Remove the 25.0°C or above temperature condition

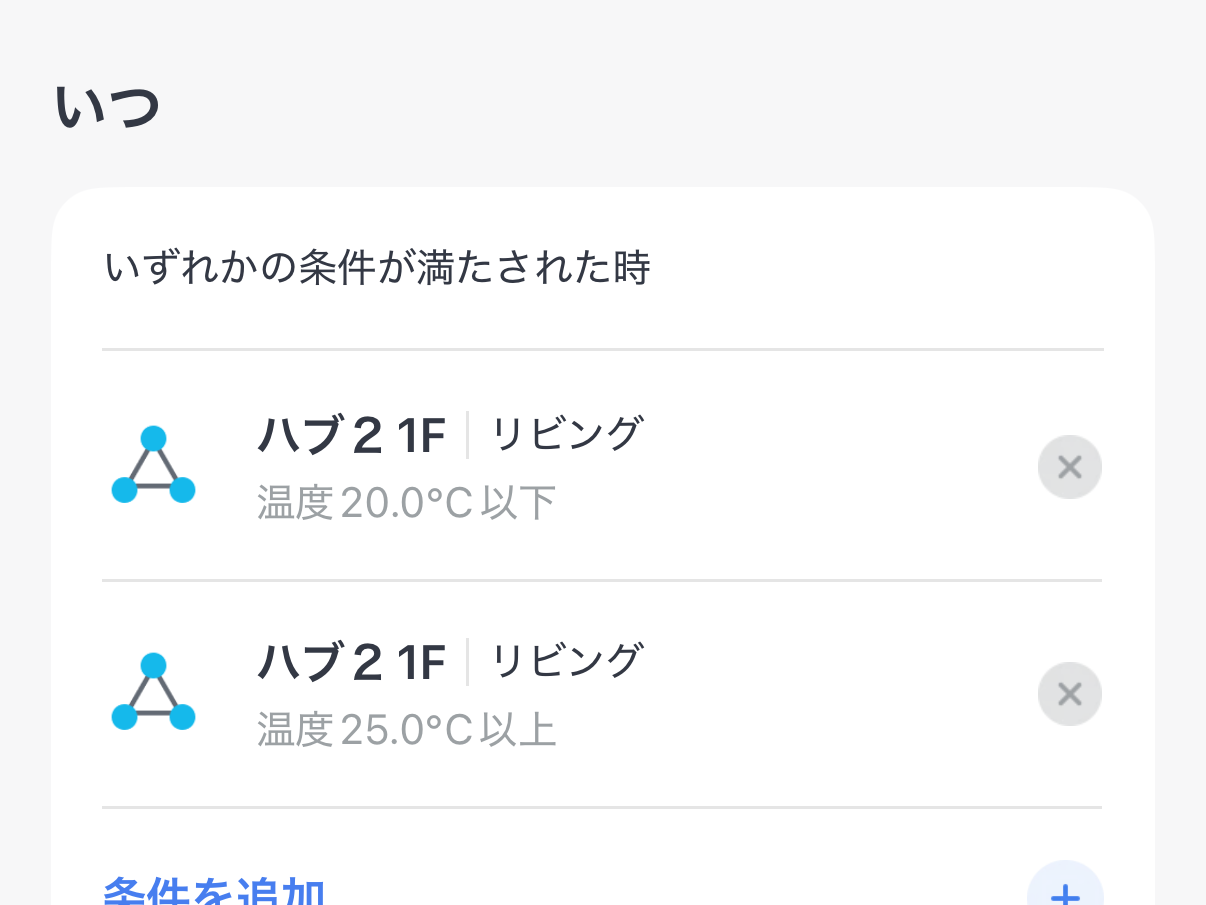pos(1069,693)
